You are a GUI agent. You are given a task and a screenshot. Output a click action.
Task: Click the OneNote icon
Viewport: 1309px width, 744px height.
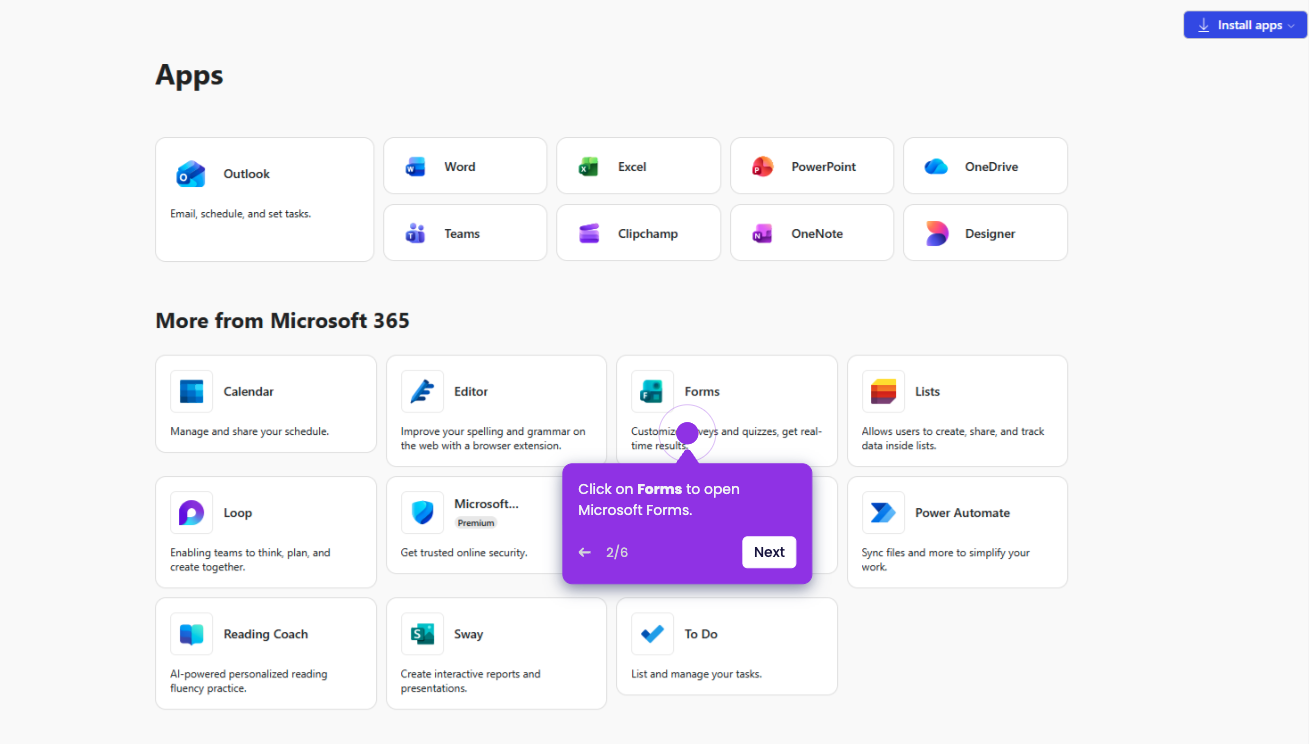click(x=763, y=234)
